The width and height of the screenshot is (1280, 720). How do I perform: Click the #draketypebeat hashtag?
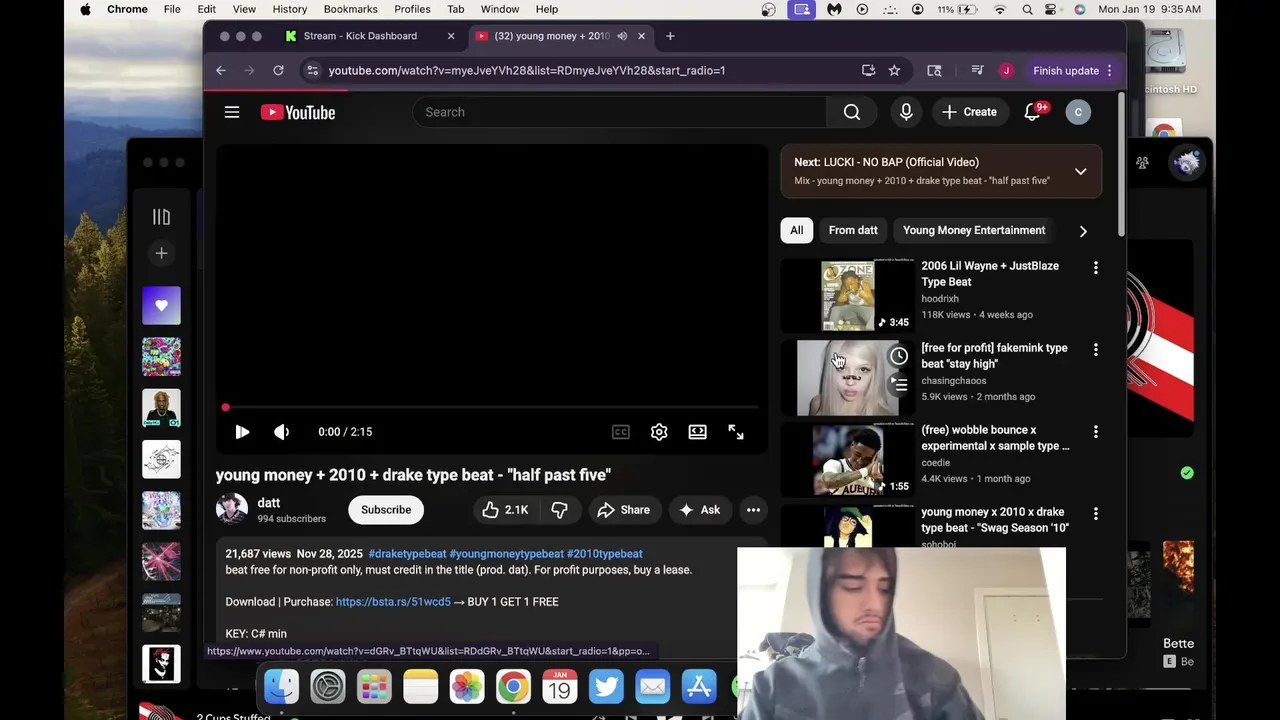tap(407, 554)
